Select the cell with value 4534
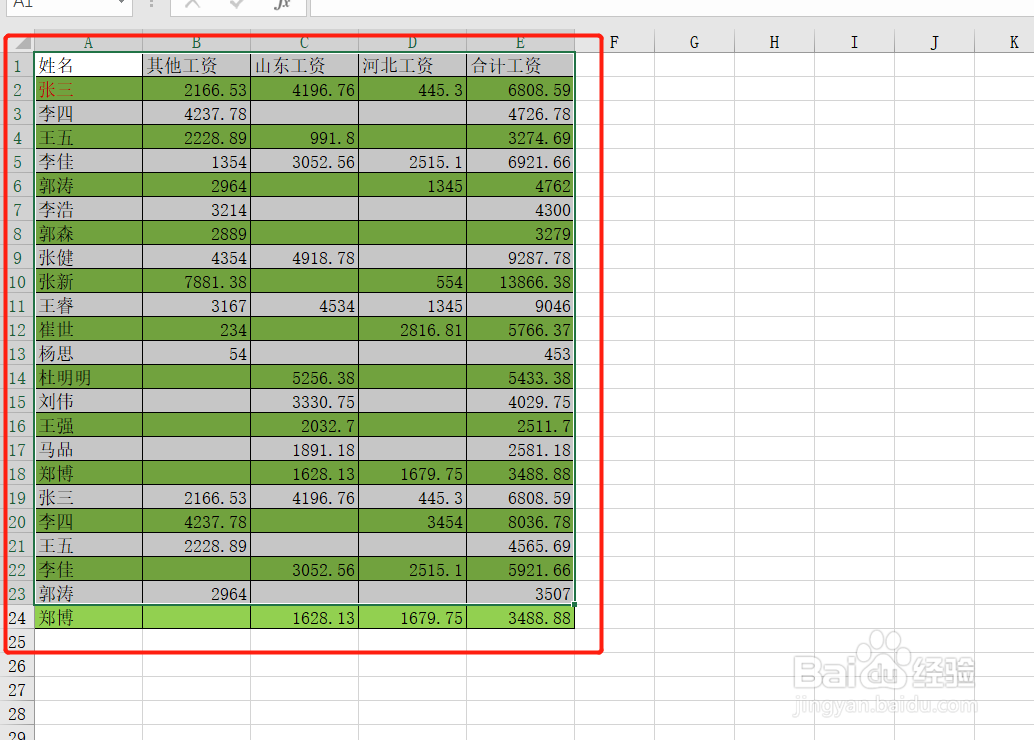 point(305,305)
